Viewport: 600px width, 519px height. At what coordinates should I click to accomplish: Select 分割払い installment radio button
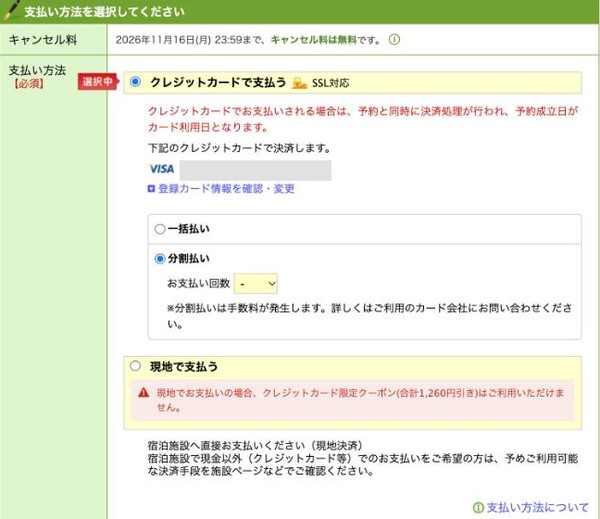(160, 259)
